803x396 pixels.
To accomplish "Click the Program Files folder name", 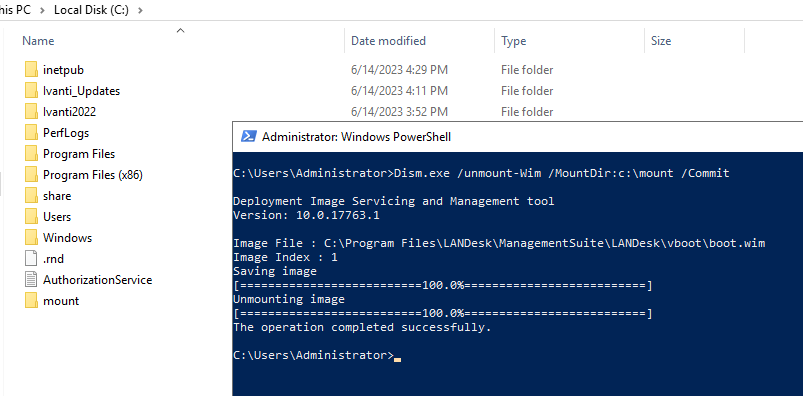I will [79, 154].
